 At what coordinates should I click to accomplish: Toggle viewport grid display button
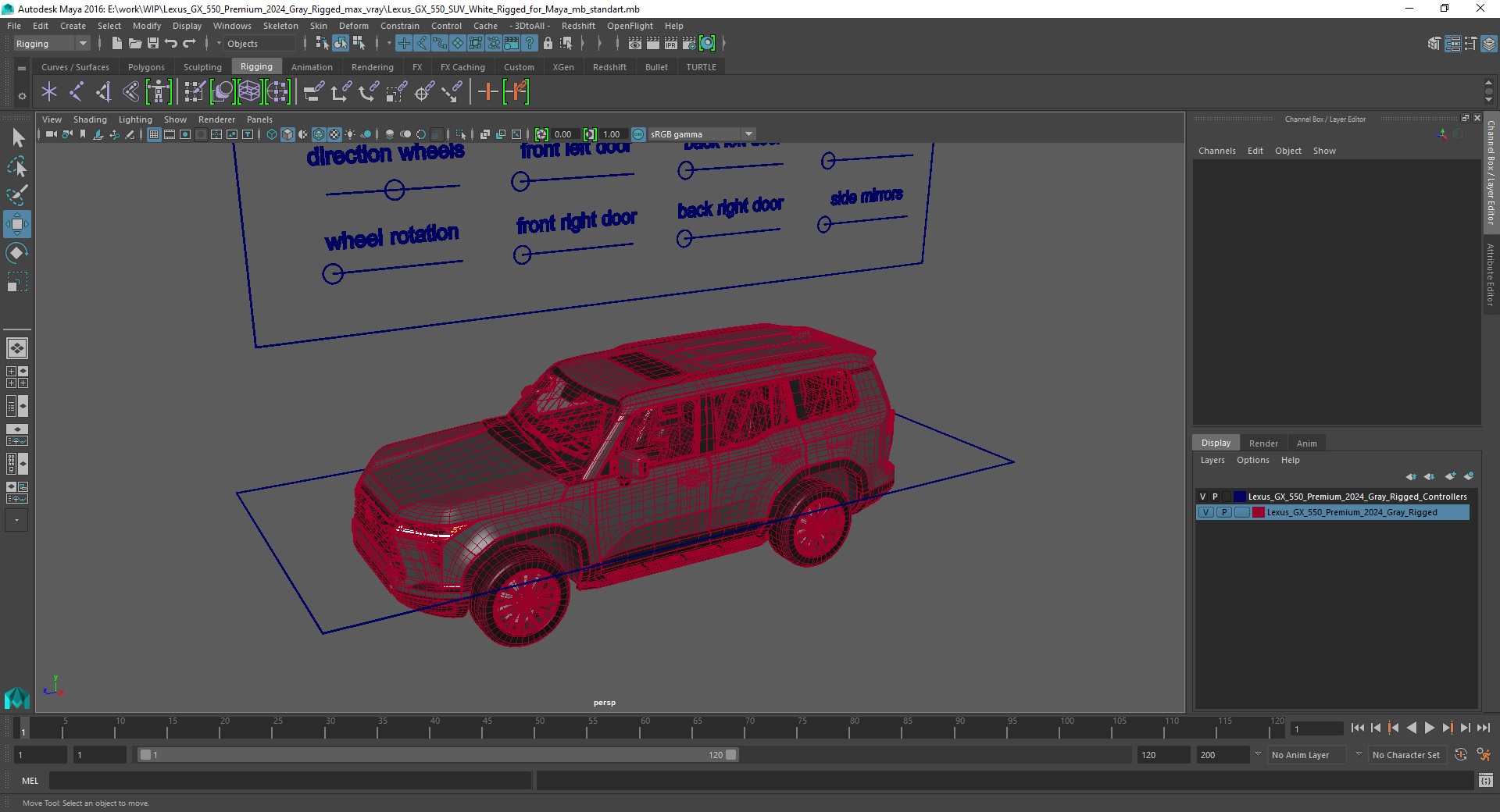point(154,134)
